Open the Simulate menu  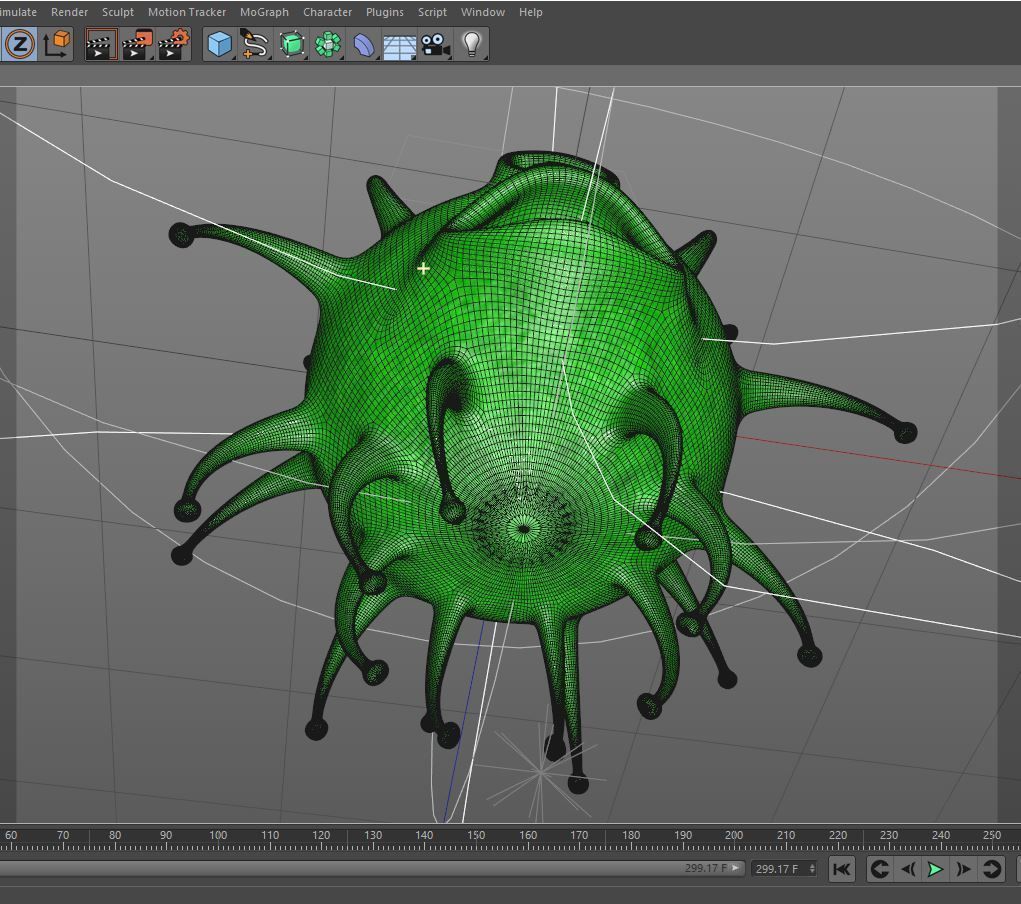point(18,12)
